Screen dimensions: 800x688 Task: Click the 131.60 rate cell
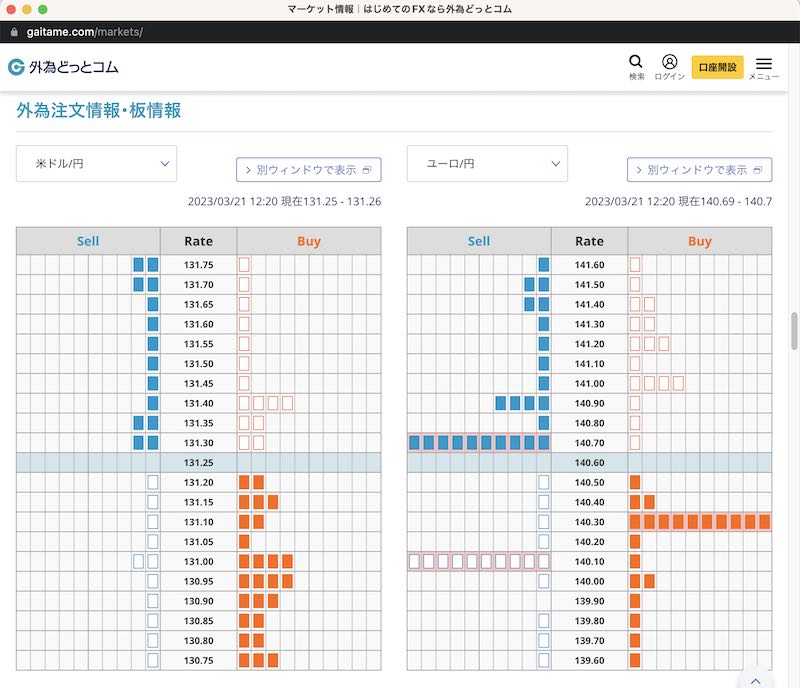point(198,324)
